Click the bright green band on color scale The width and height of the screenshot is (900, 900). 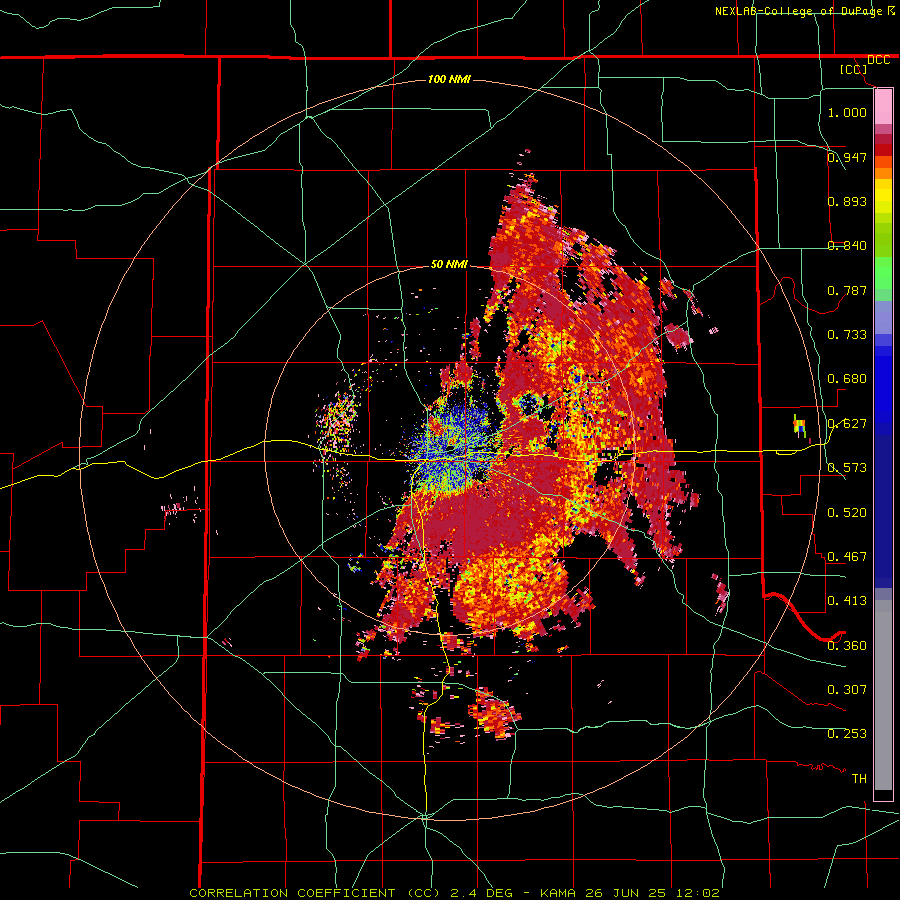[x=883, y=273]
